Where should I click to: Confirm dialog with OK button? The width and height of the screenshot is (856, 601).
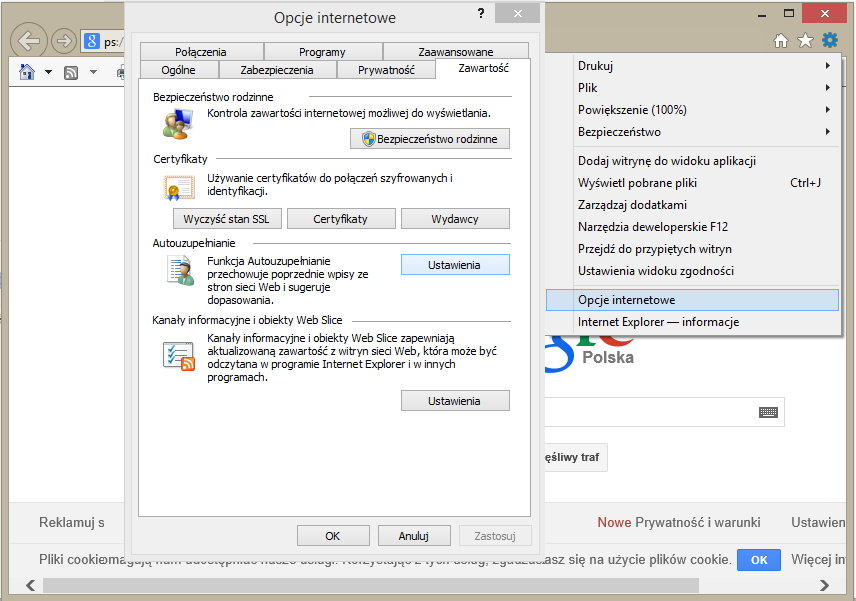[333, 536]
